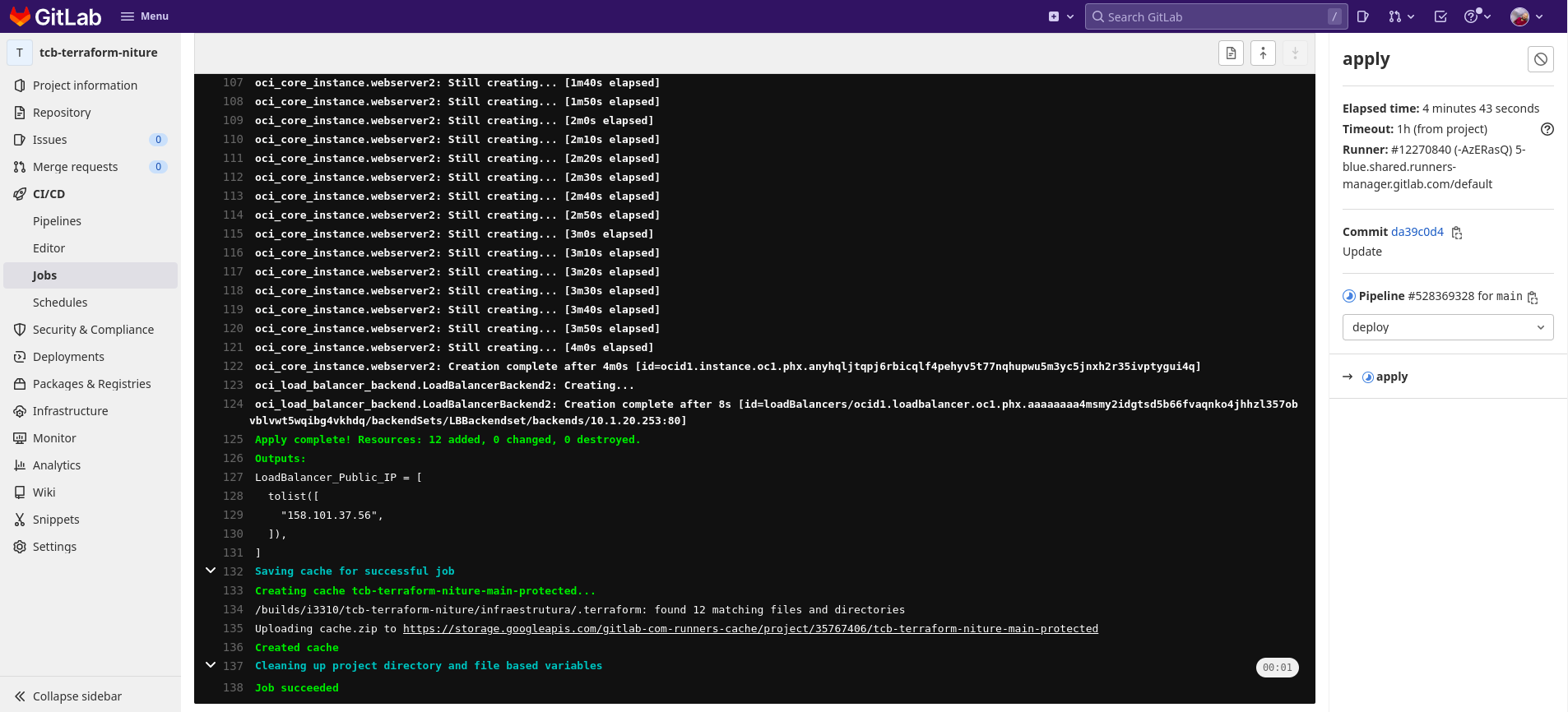The width and height of the screenshot is (1568, 712).
Task: Click the Issues sidebar icon
Action: (x=20, y=140)
